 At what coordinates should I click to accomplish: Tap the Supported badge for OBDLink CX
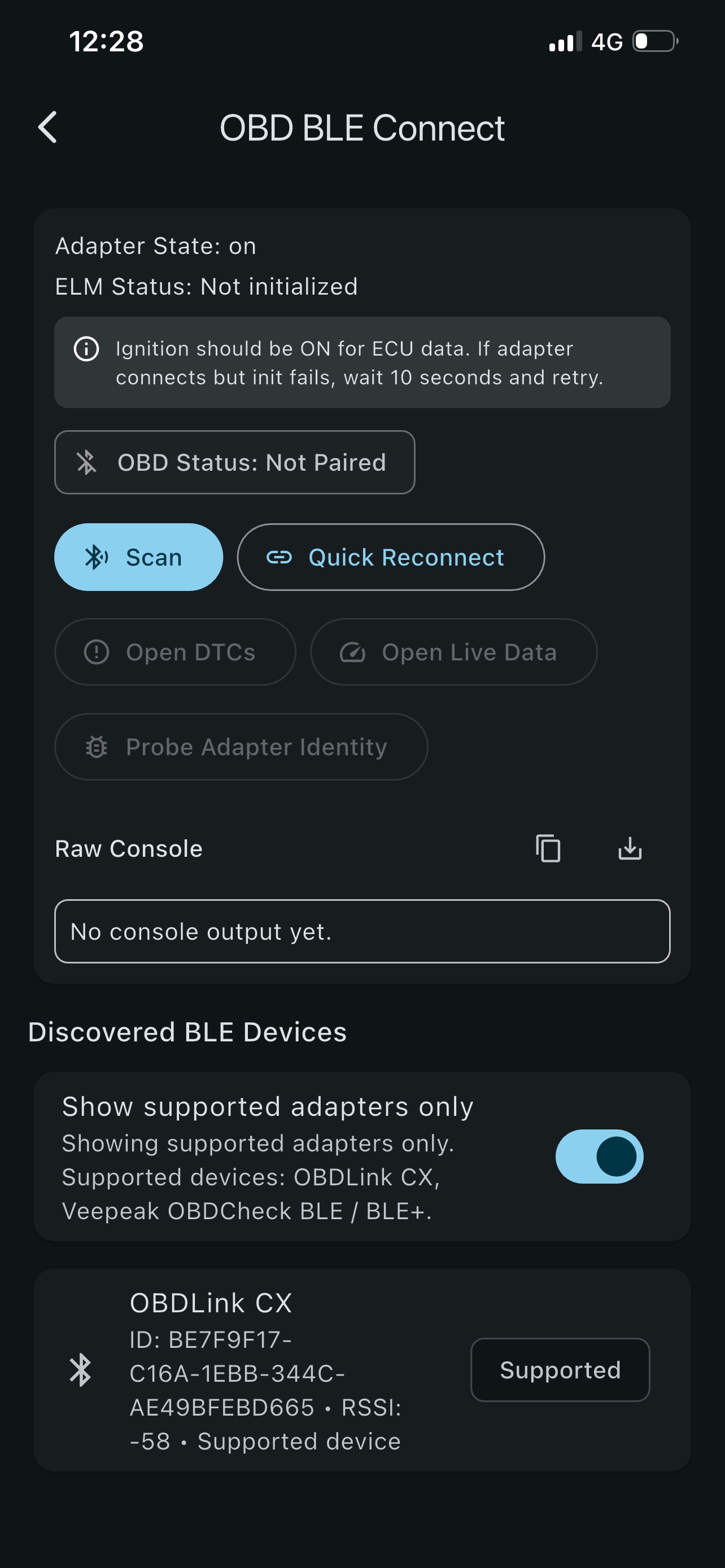(560, 1369)
